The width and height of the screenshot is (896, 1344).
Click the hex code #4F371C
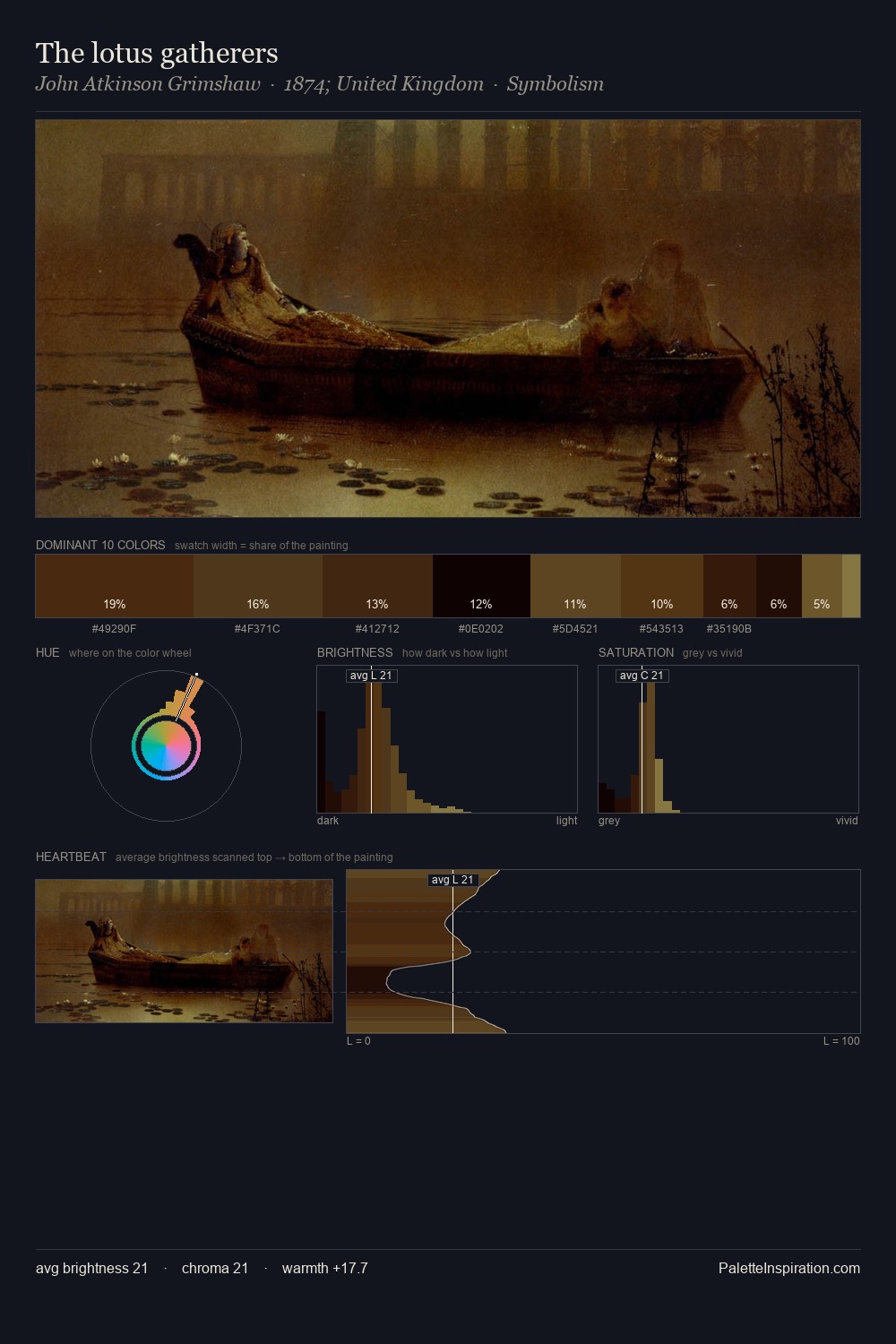(x=258, y=629)
